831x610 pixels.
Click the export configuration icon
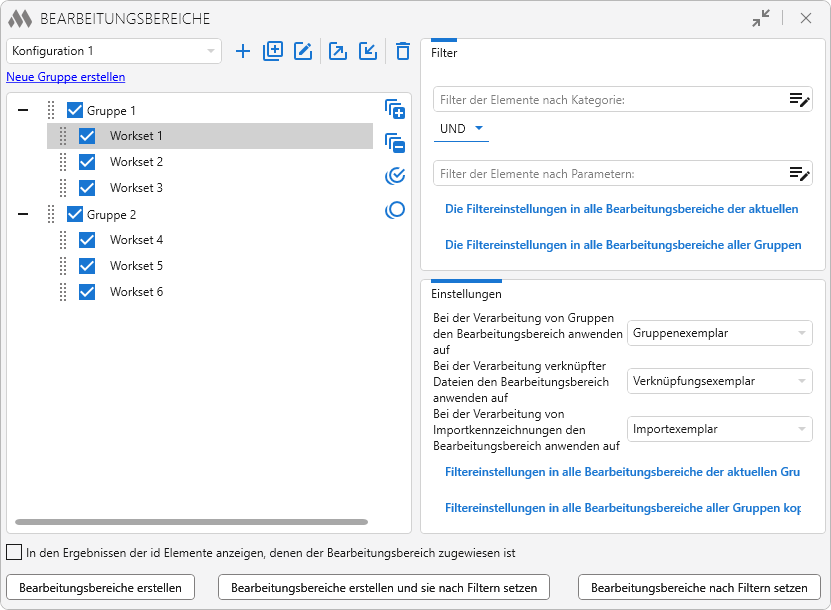[338, 51]
